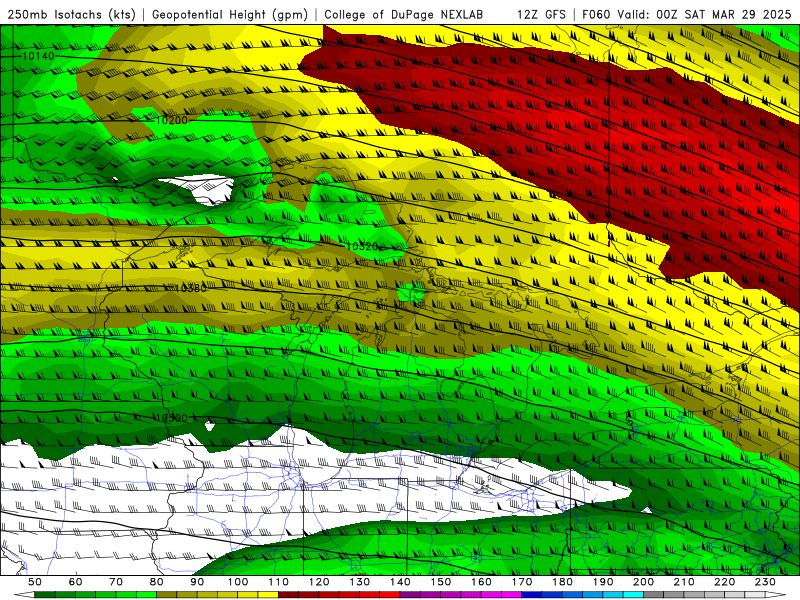The width and height of the screenshot is (800, 600).
Task: Click the 10200 height contour label
Action: tap(171, 120)
